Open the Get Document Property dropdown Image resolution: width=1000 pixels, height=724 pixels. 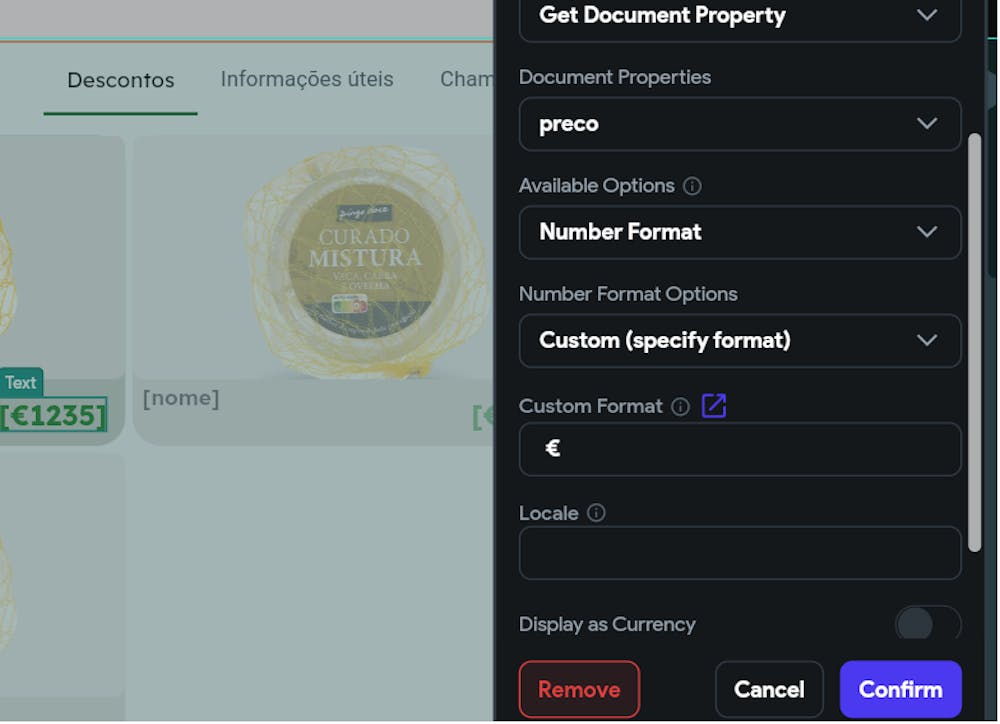tap(740, 16)
